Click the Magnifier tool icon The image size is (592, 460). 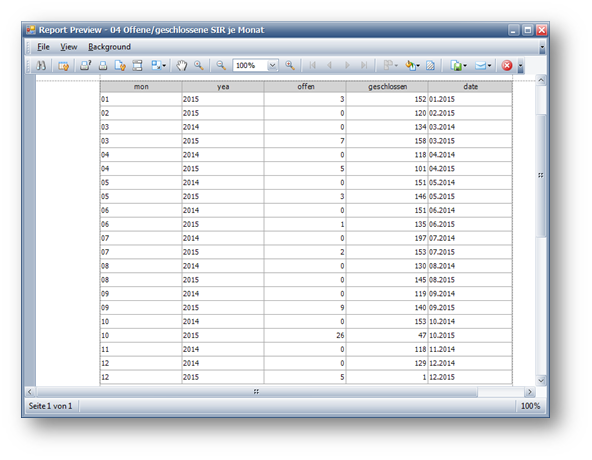199,66
